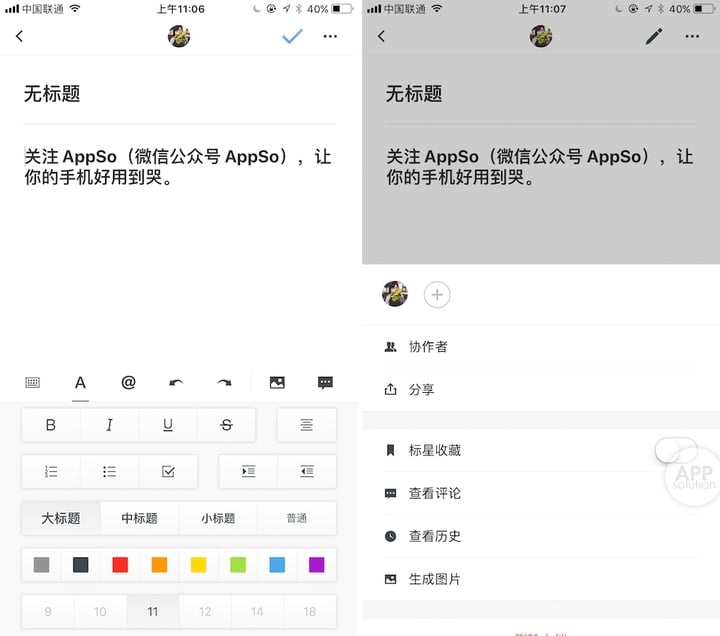Add a collaborator with plus button
Image resolution: width=720 pixels, height=636 pixels.
coord(437,294)
